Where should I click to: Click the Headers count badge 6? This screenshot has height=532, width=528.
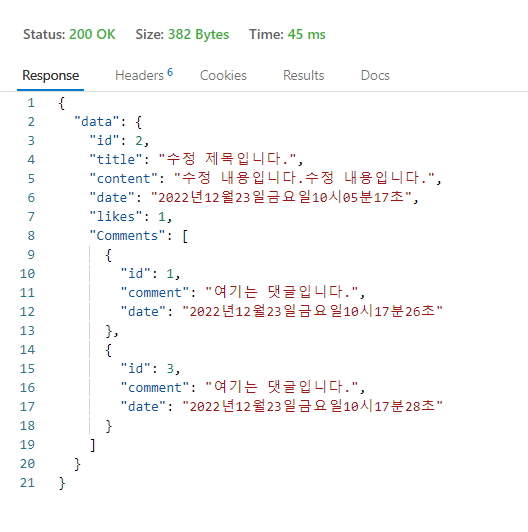(170, 72)
